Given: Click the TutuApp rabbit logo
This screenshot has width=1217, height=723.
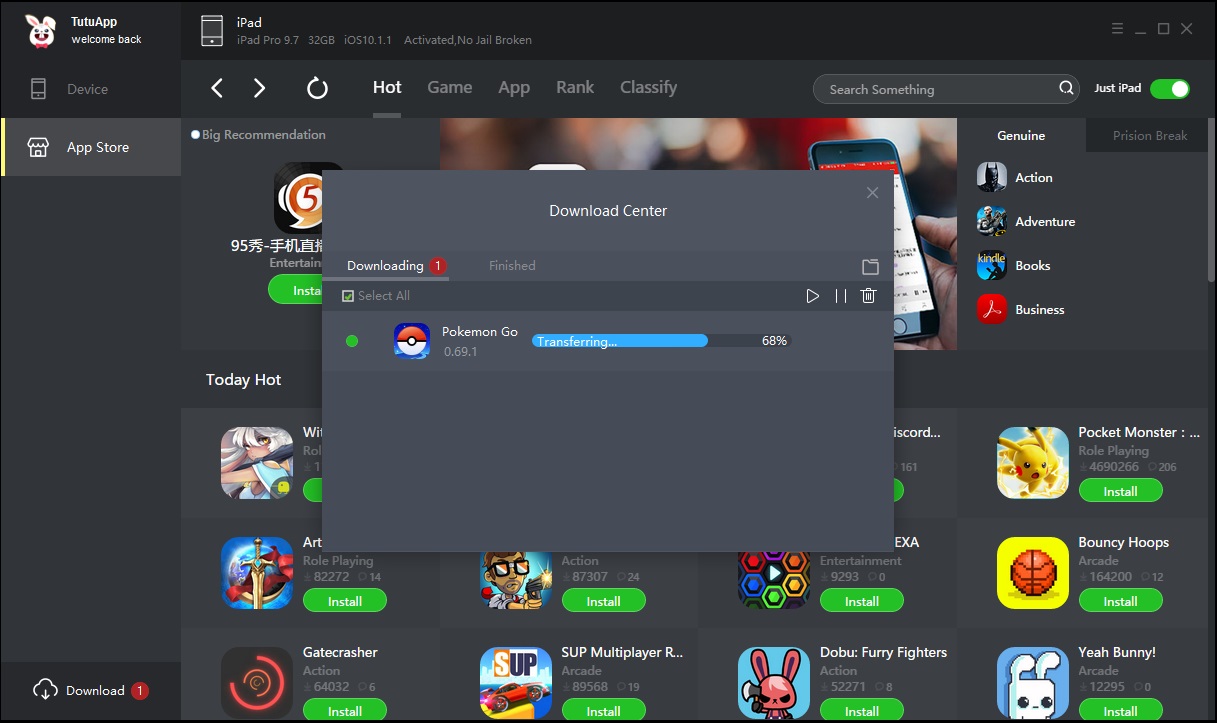Looking at the screenshot, I should [42, 31].
